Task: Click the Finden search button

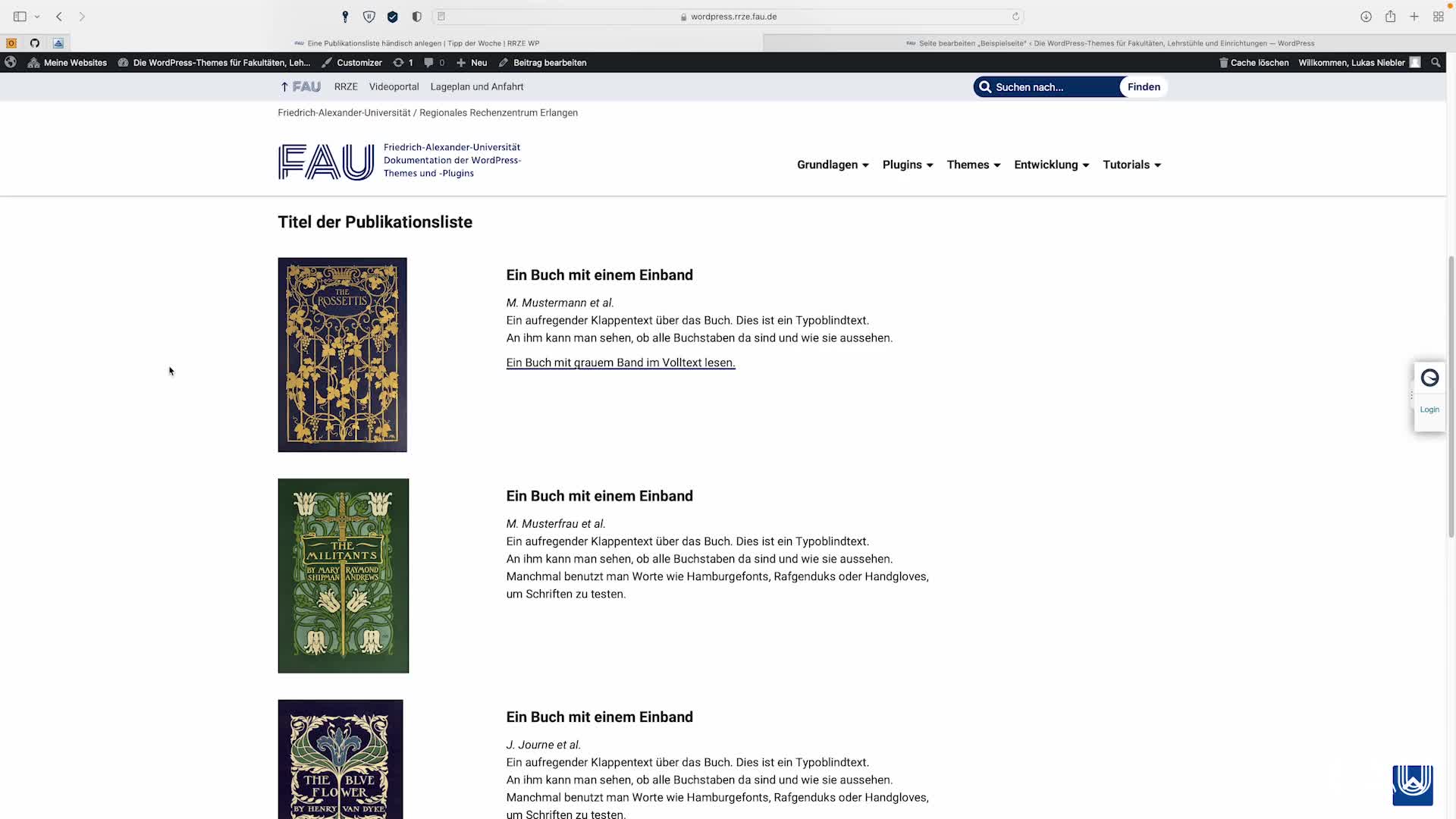Action: 1143,86
